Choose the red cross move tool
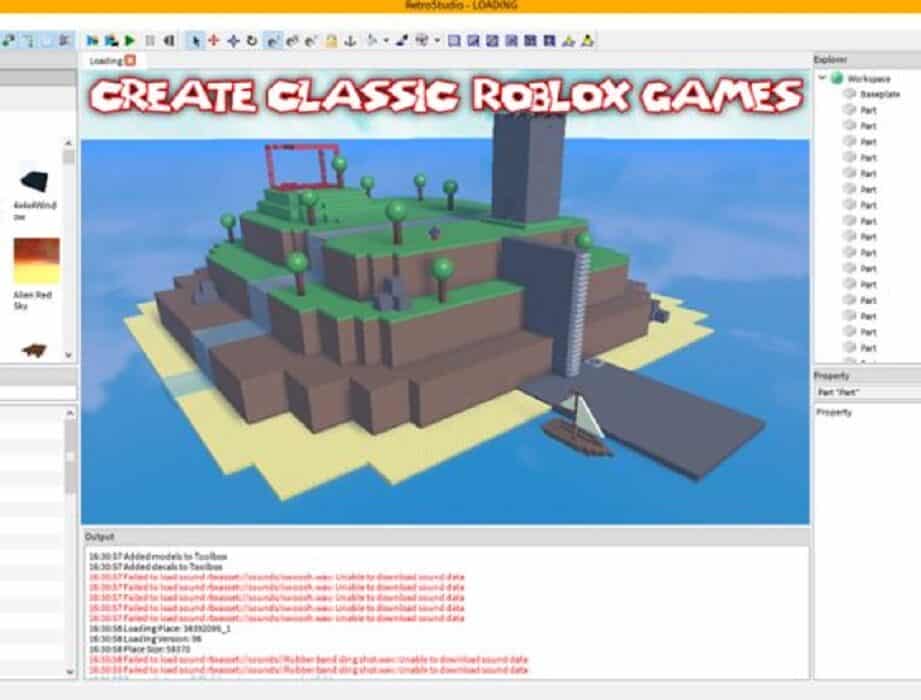The width and height of the screenshot is (921, 700). 214,41
